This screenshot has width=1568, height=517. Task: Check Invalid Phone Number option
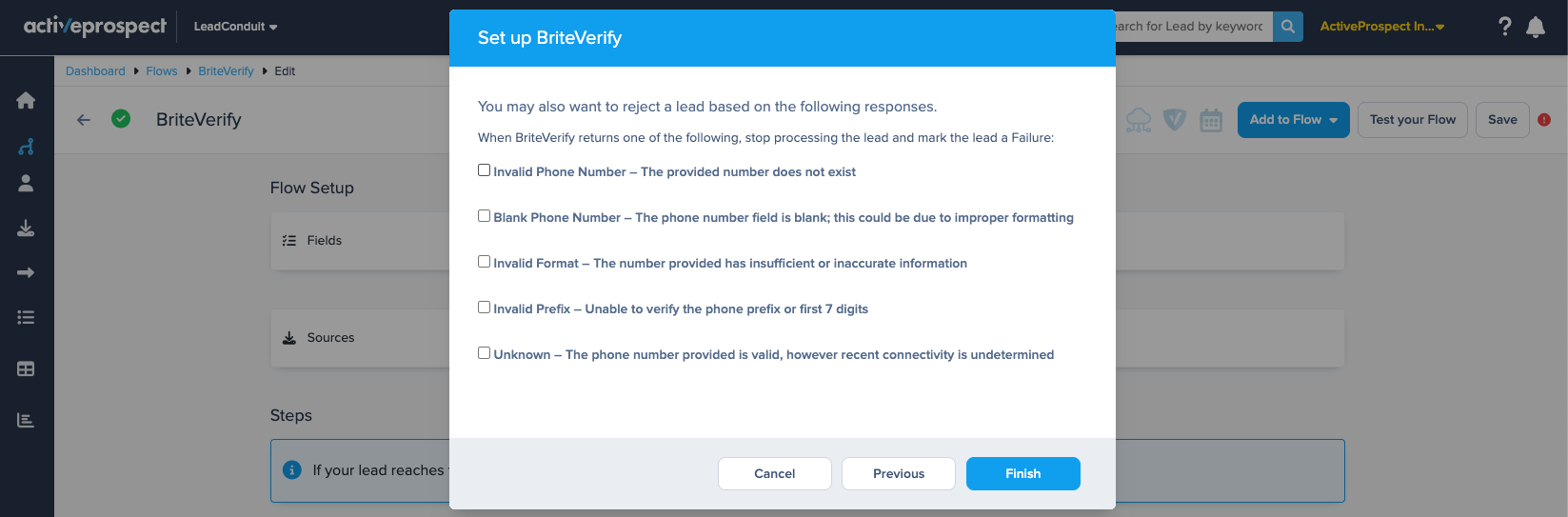pos(484,170)
